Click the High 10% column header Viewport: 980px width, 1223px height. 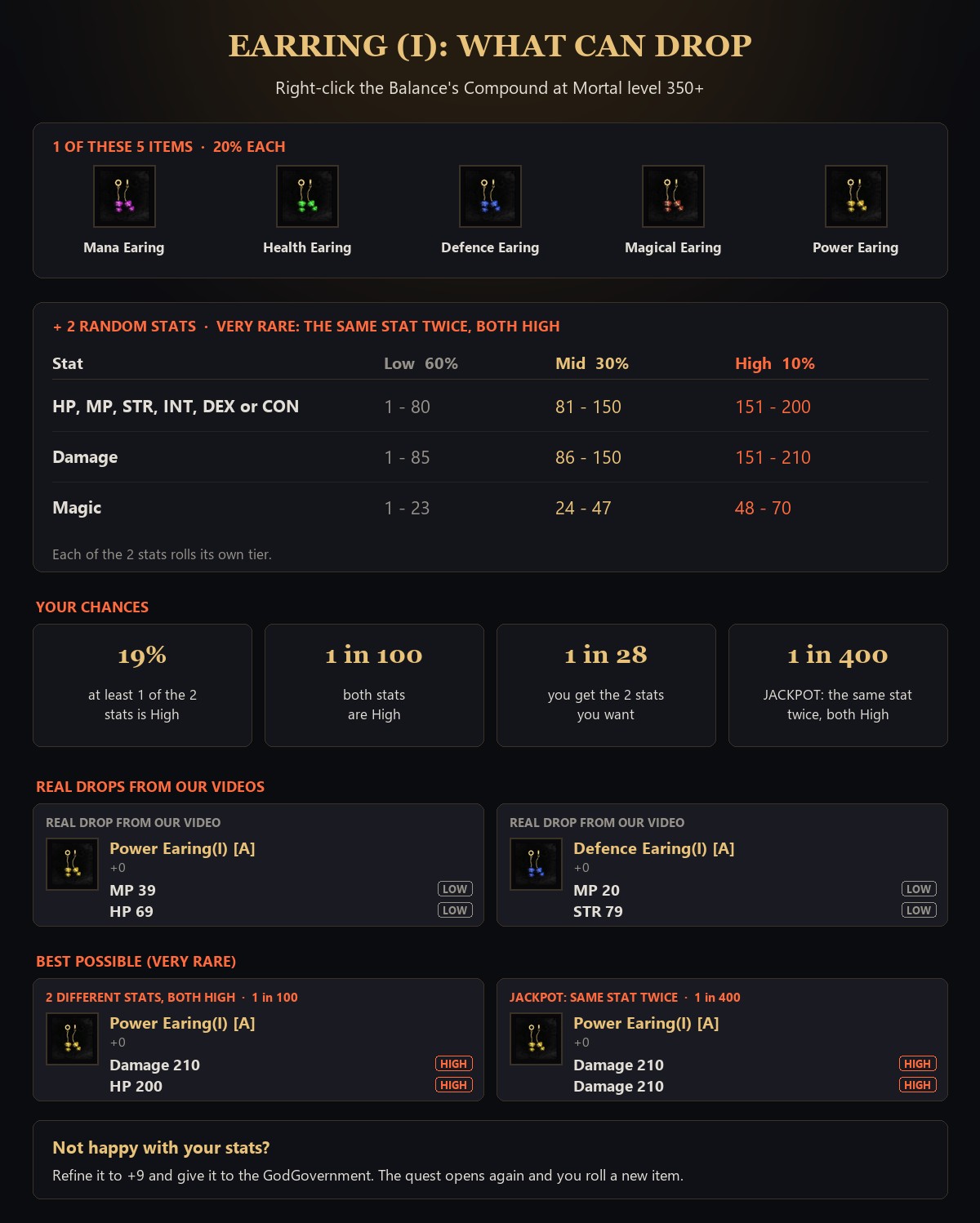pos(775,363)
